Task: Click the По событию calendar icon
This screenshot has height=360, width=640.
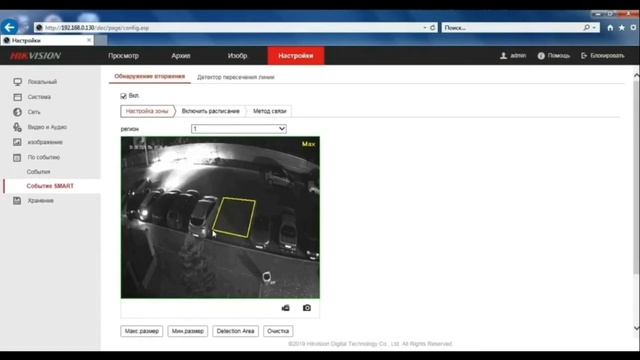Action: pyautogui.click(x=17, y=157)
